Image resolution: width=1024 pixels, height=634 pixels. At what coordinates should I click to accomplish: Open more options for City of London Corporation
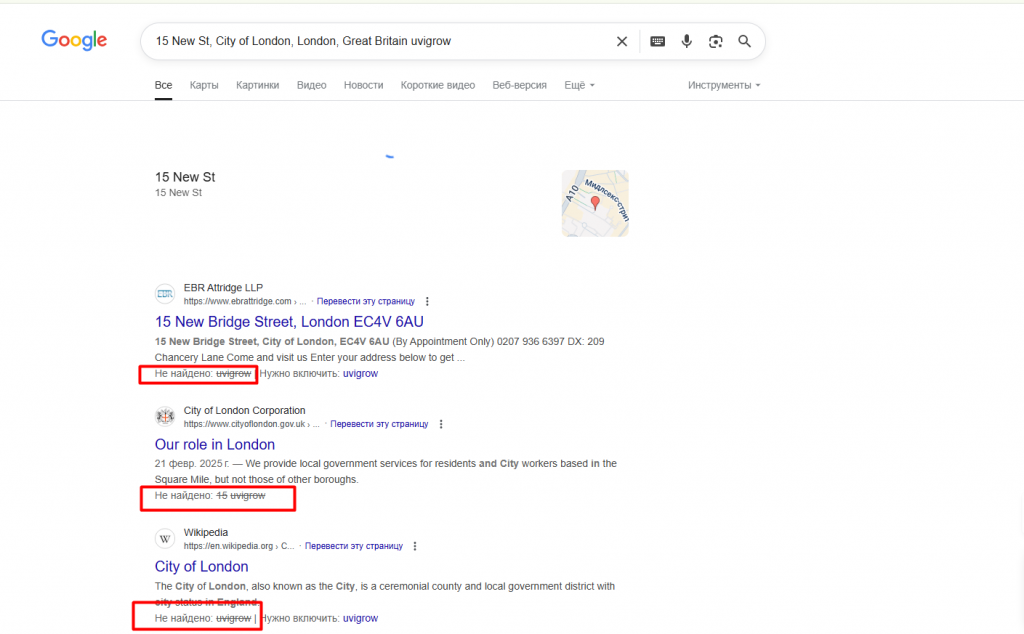coord(441,424)
